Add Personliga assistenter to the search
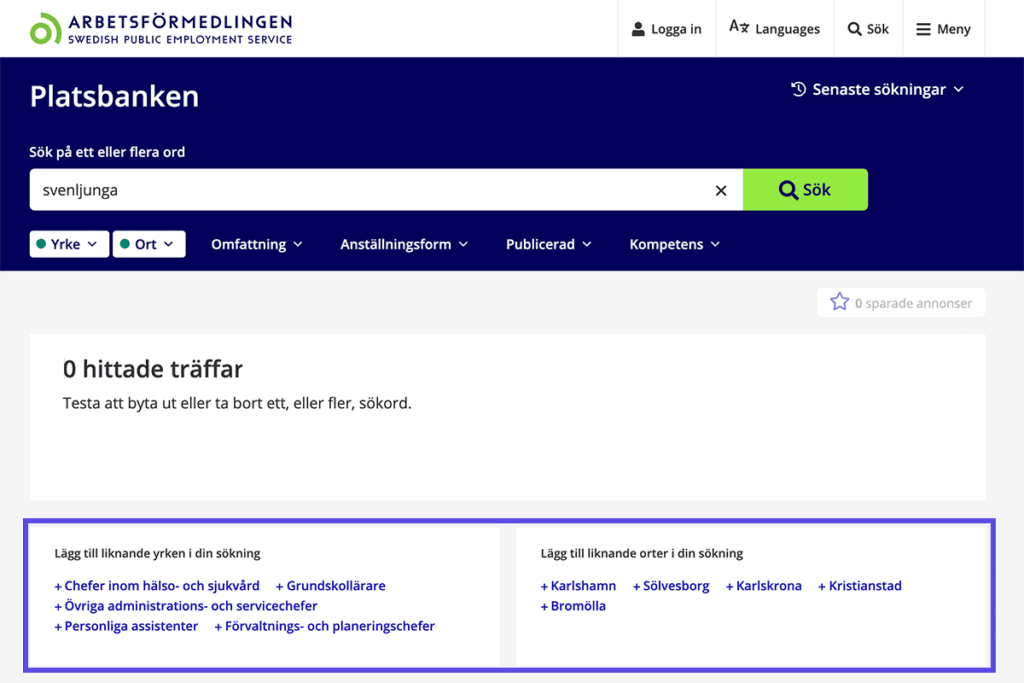This screenshot has width=1024, height=683. coord(127,626)
